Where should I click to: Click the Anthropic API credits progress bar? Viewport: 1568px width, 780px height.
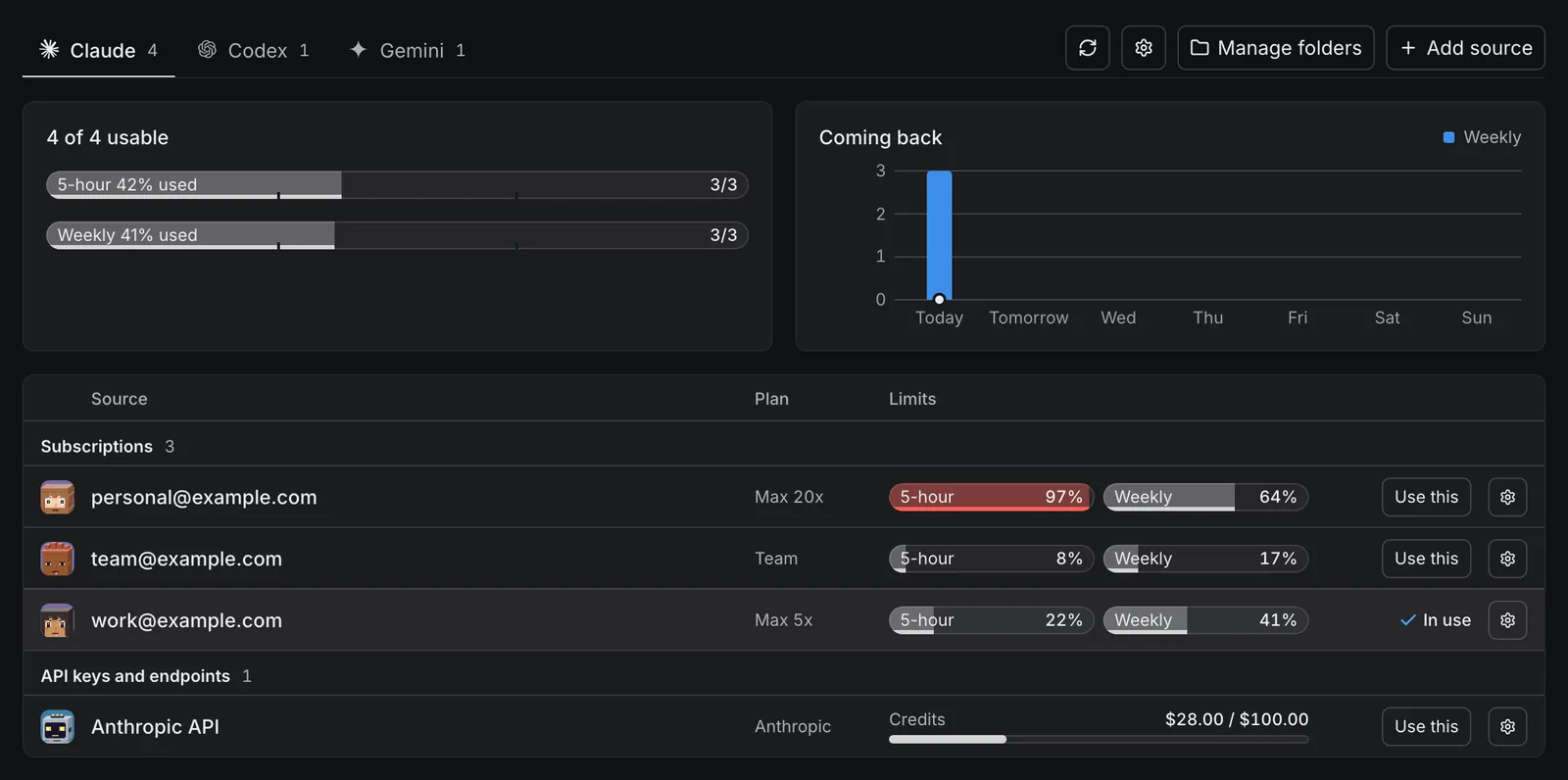coord(1099,740)
